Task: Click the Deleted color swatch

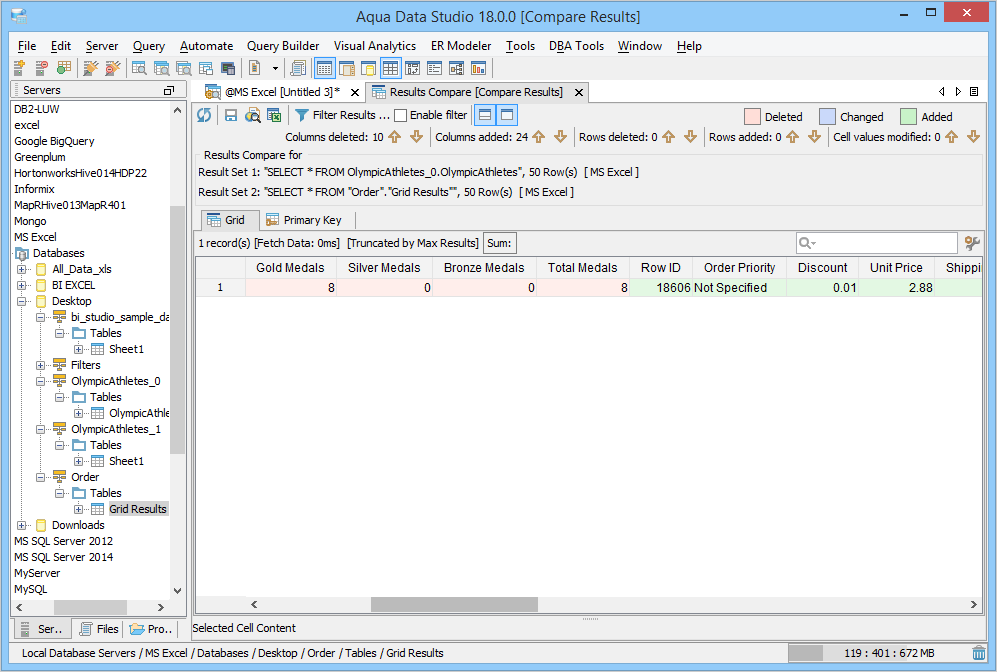Action: point(752,116)
